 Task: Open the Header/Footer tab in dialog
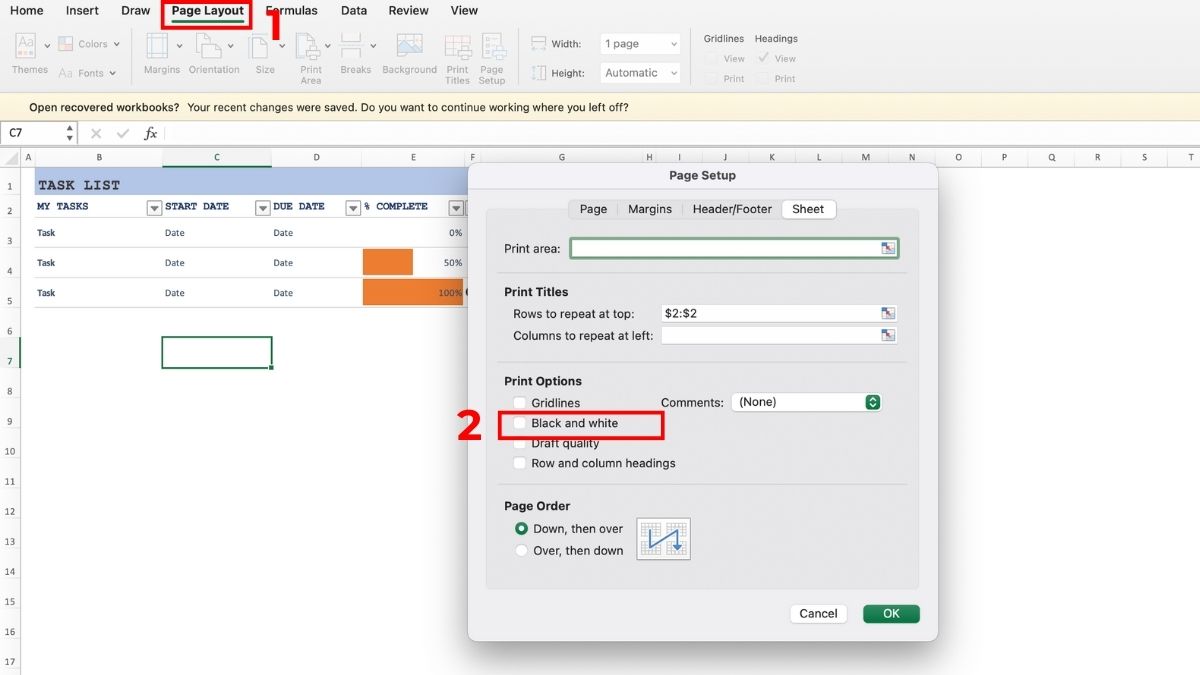(x=732, y=209)
